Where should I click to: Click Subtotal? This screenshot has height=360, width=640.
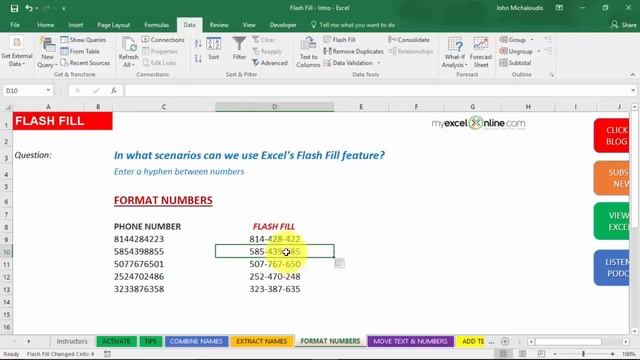click(x=516, y=63)
